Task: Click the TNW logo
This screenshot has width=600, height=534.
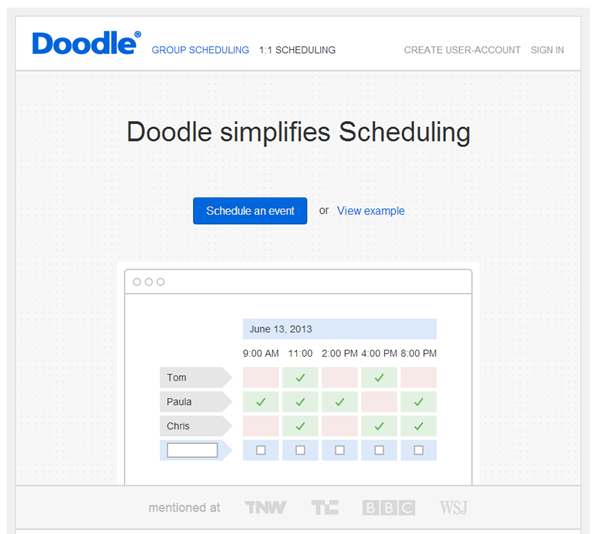Action: (265, 508)
